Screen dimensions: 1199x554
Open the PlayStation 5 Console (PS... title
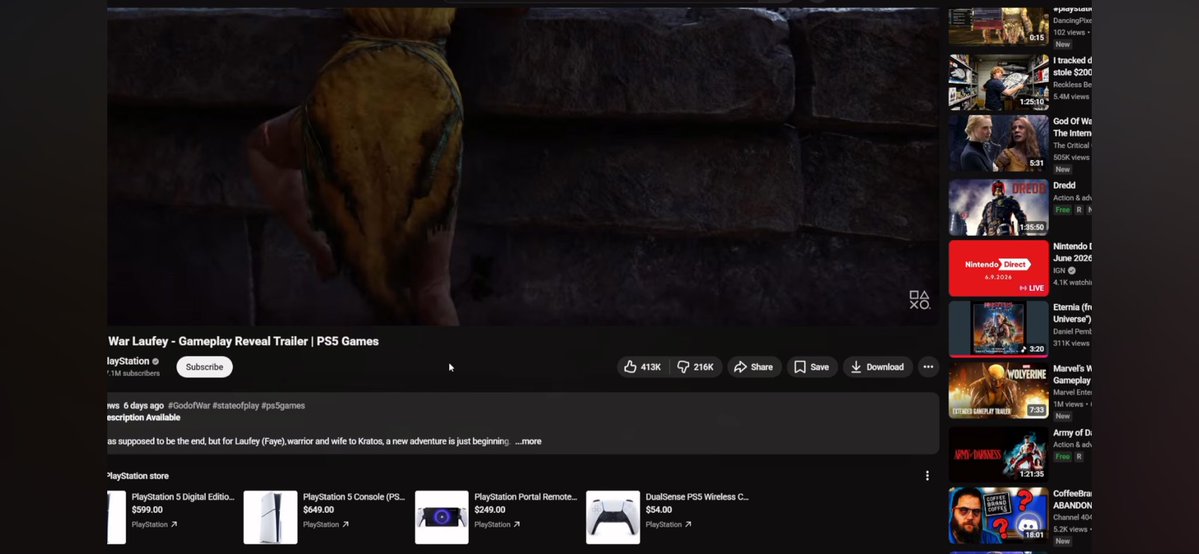[354, 497]
